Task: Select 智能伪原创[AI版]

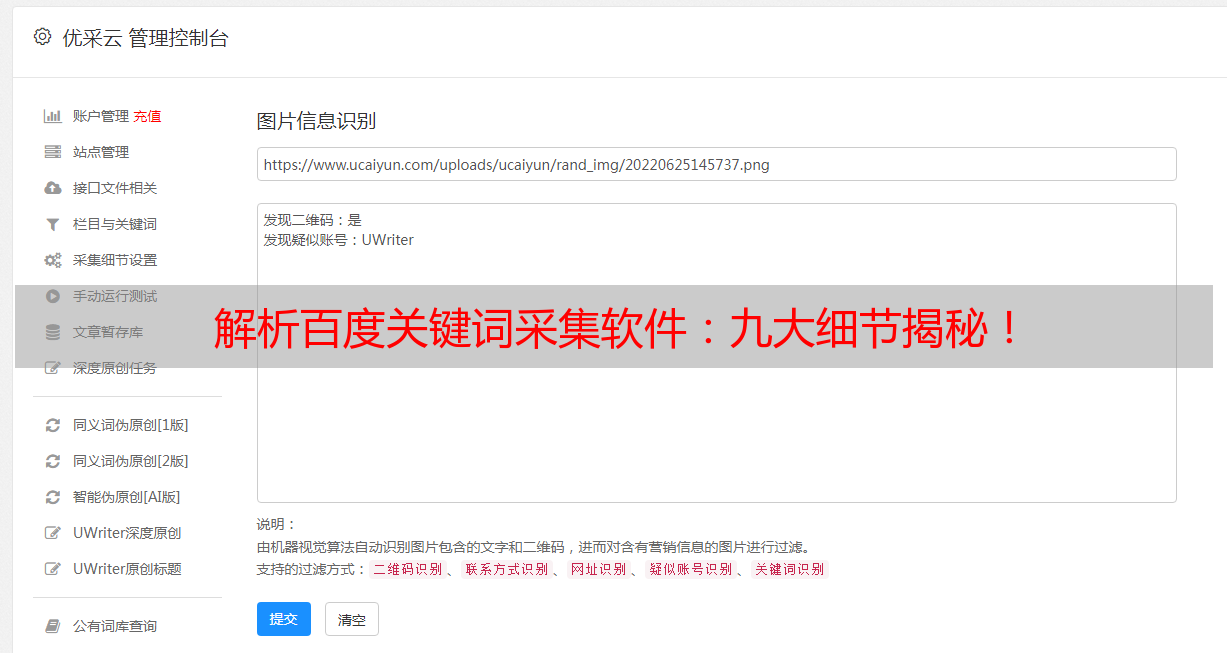Action: pos(127,497)
